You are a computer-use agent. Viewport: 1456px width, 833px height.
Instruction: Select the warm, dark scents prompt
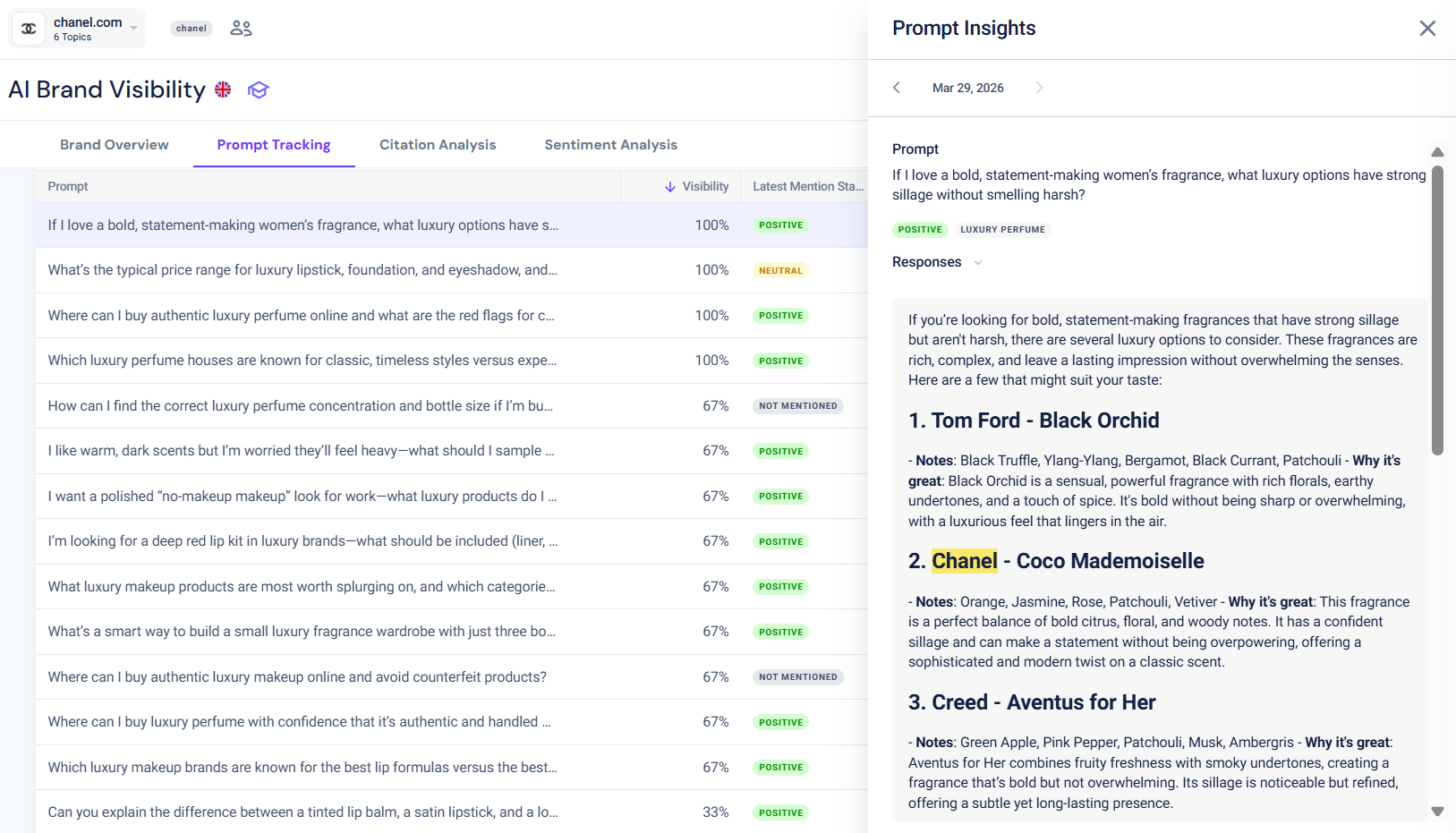point(452,451)
